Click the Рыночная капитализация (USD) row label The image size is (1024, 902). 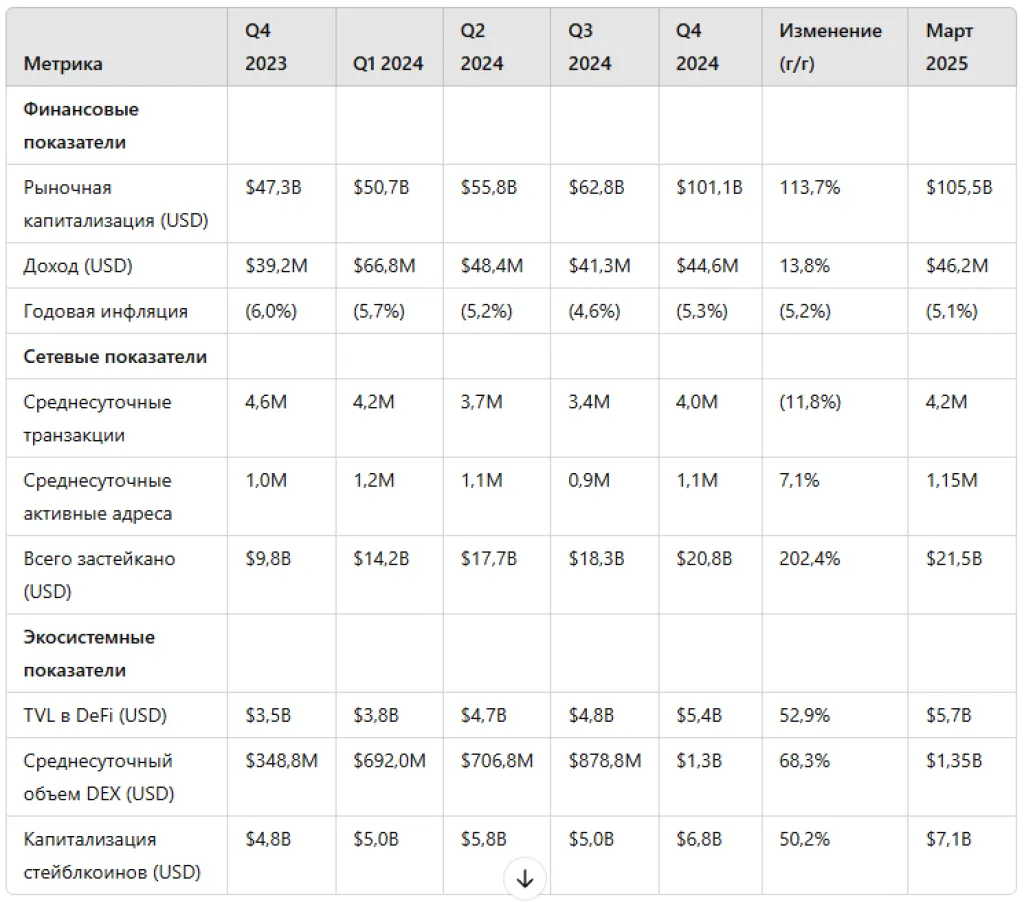point(115,204)
